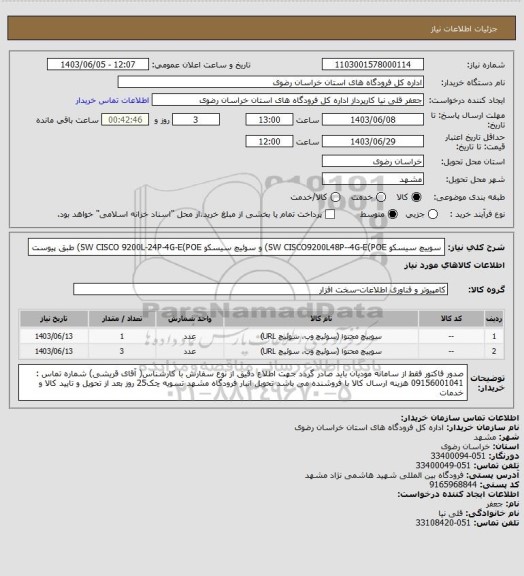This screenshot has width=524, height=576.
Task: Click the نام کالا column header
Action: [321, 319]
